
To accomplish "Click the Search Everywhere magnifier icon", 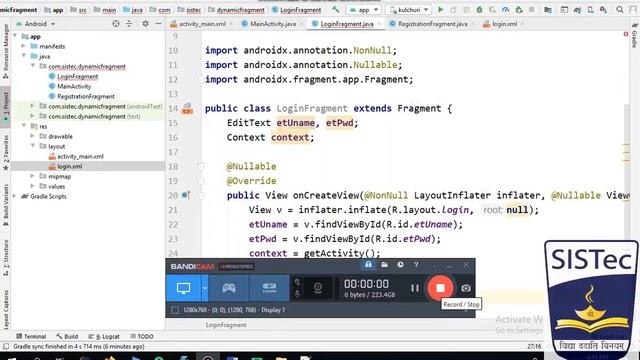I will 620,9.
